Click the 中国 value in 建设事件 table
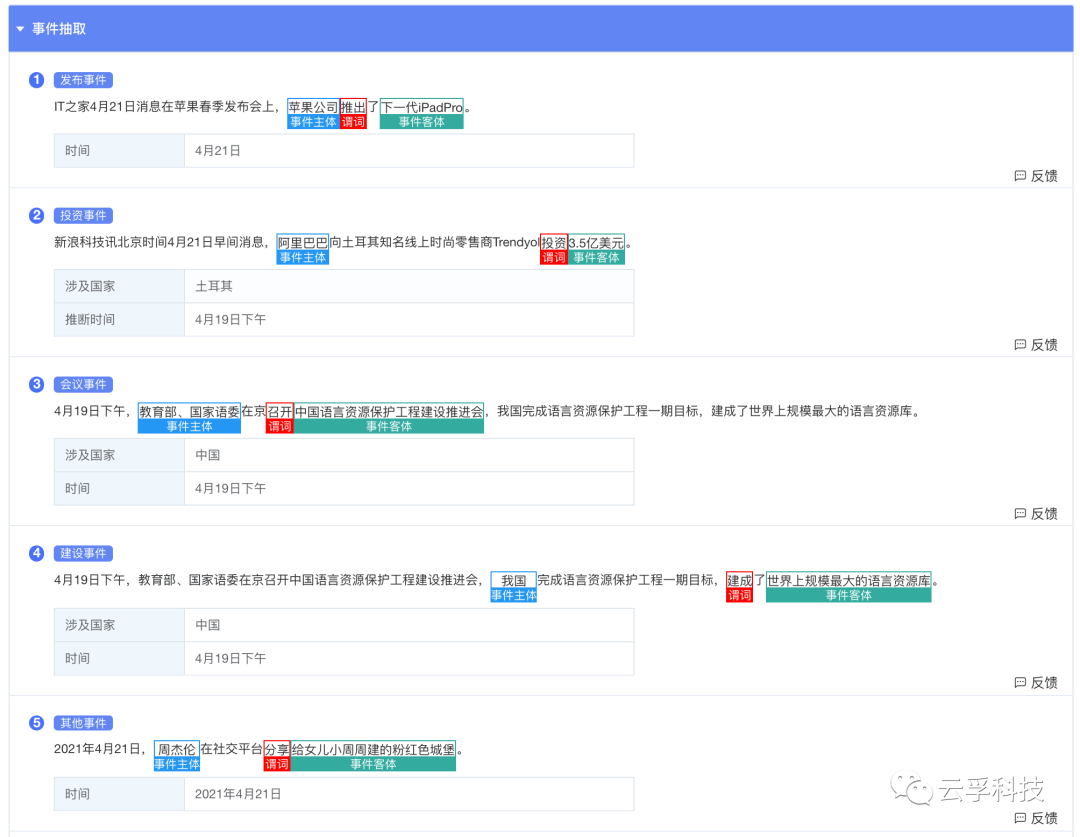The image size is (1080, 837). click(x=207, y=625)
